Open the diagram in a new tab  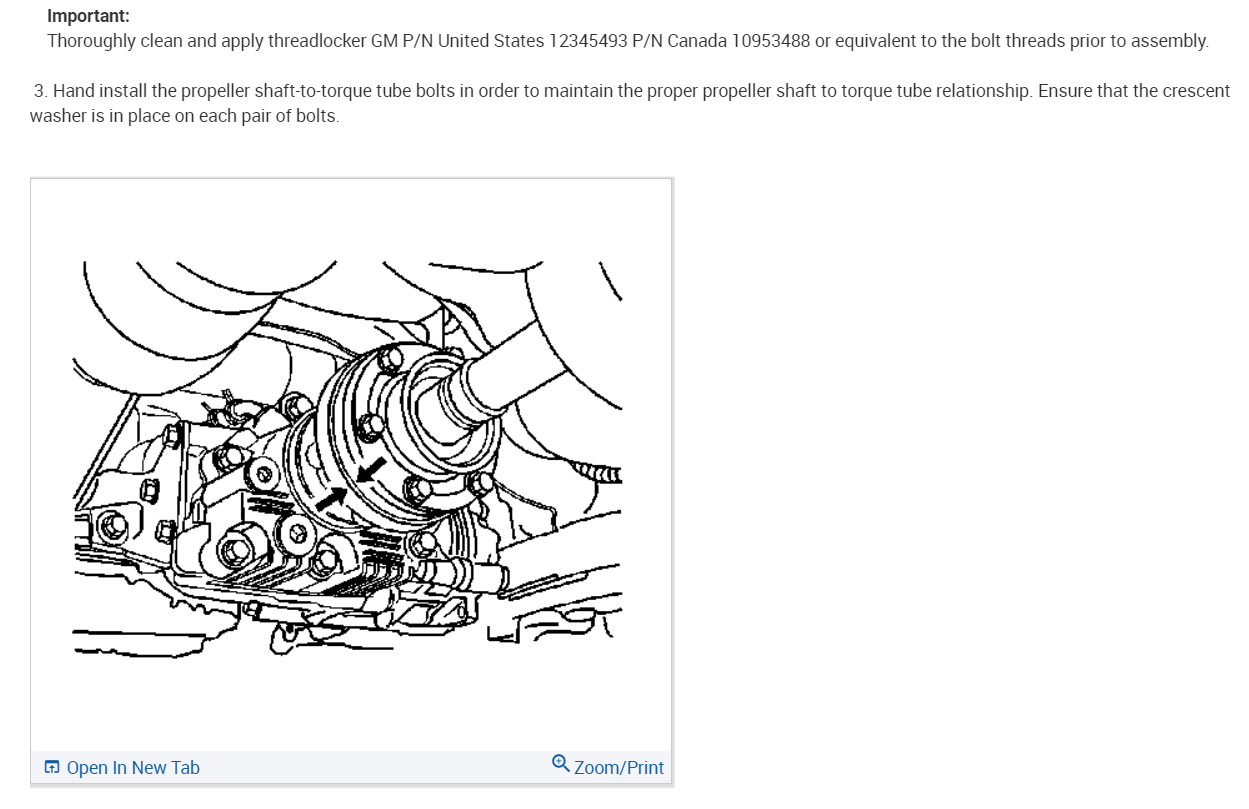[x=122, y=768]
